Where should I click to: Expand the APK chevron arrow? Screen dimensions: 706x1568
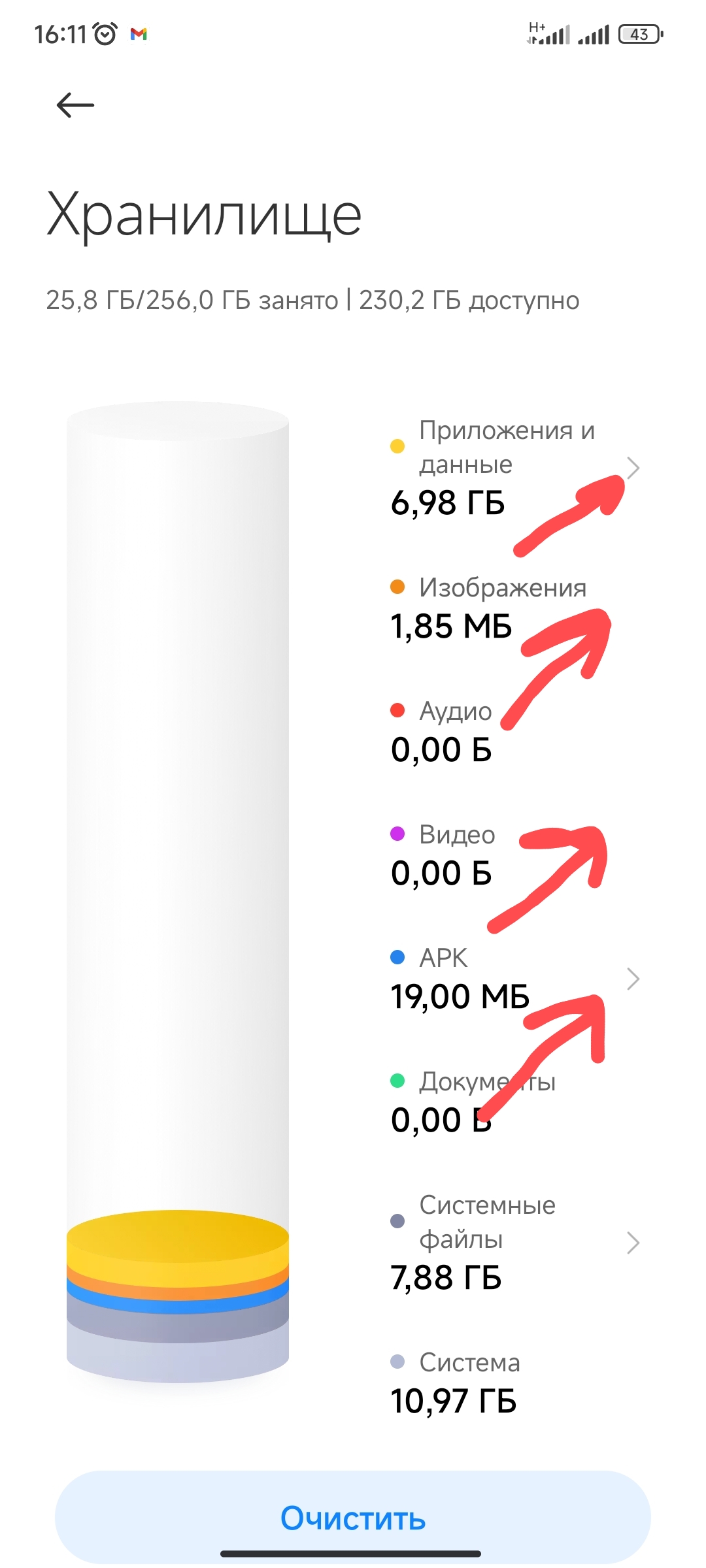click(633, 979)
